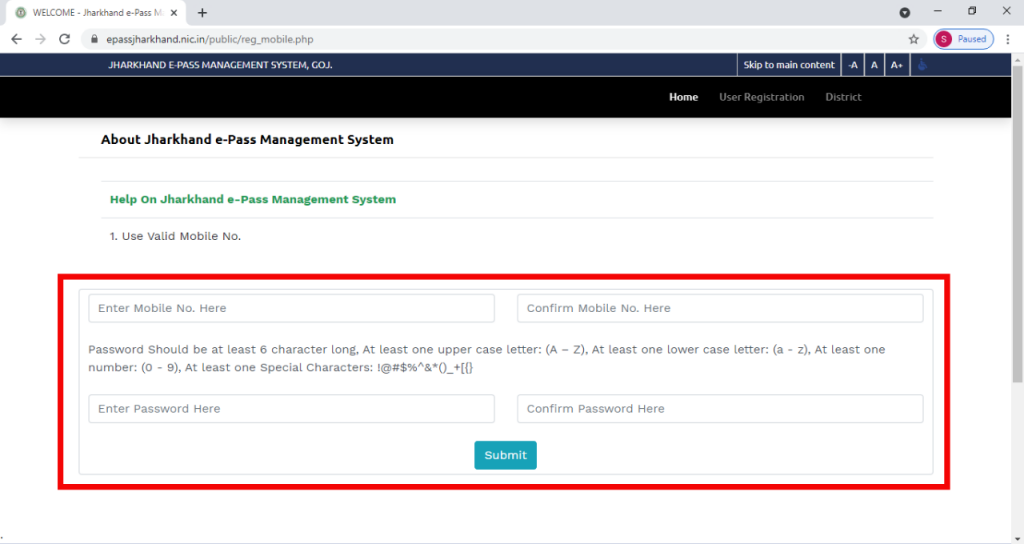Viewport: 1024px width, 544px height.
Task: Click the browser back arrow
Action: [x=16, y=39]
